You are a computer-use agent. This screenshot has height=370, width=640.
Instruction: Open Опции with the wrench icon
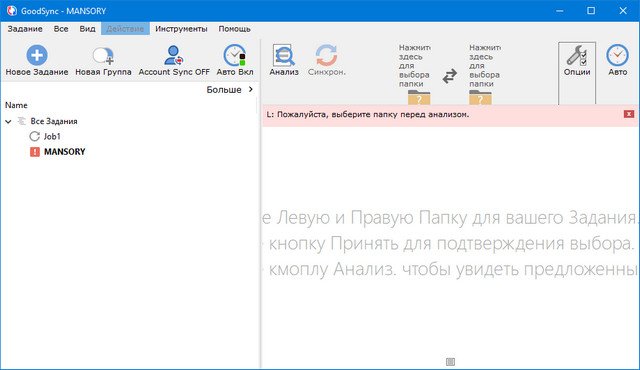pos(577,60)
